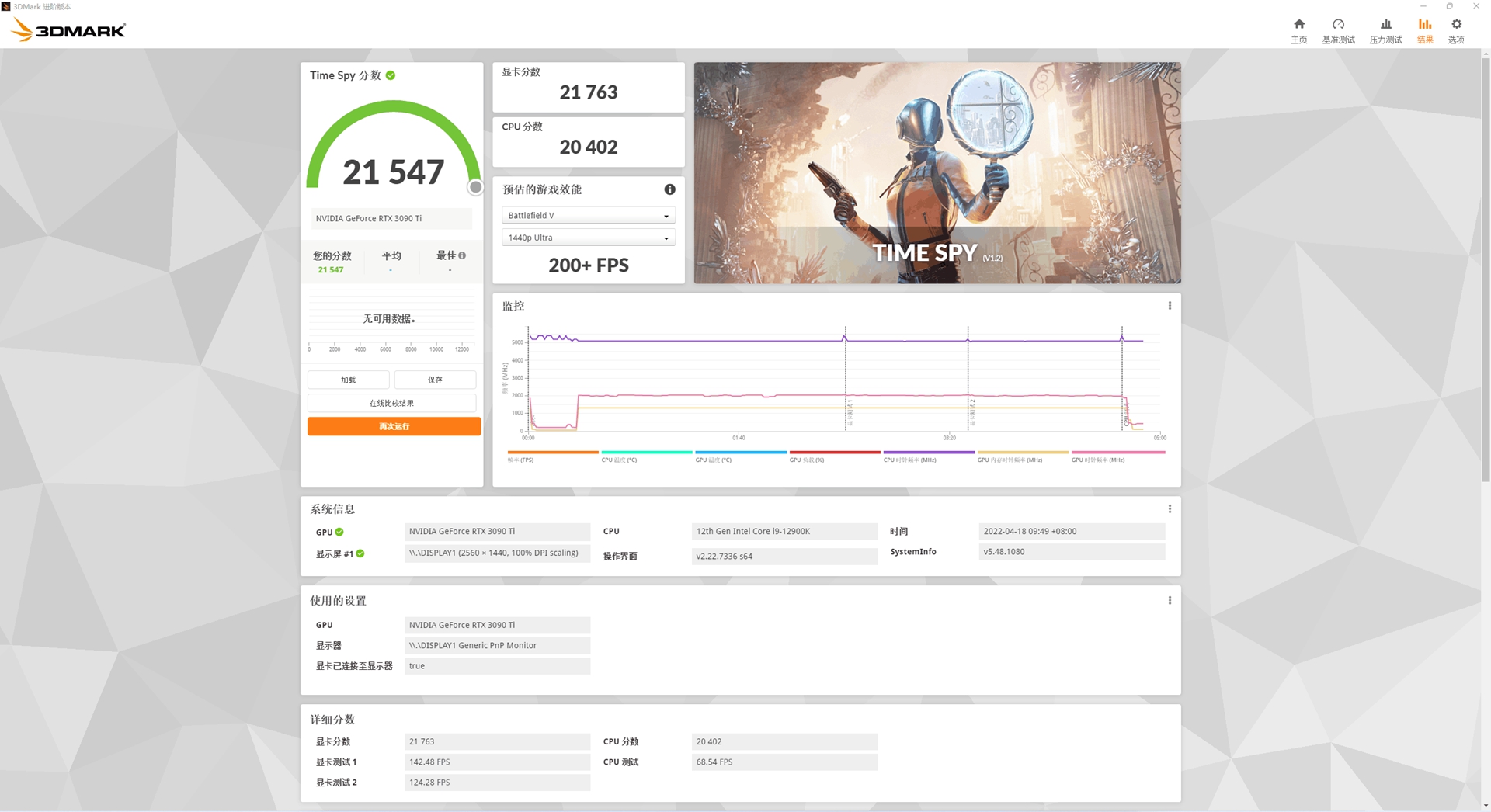The image size is (1491, 812).
Task: Open the 系统信息 panel options menu
Action: 1170,508
